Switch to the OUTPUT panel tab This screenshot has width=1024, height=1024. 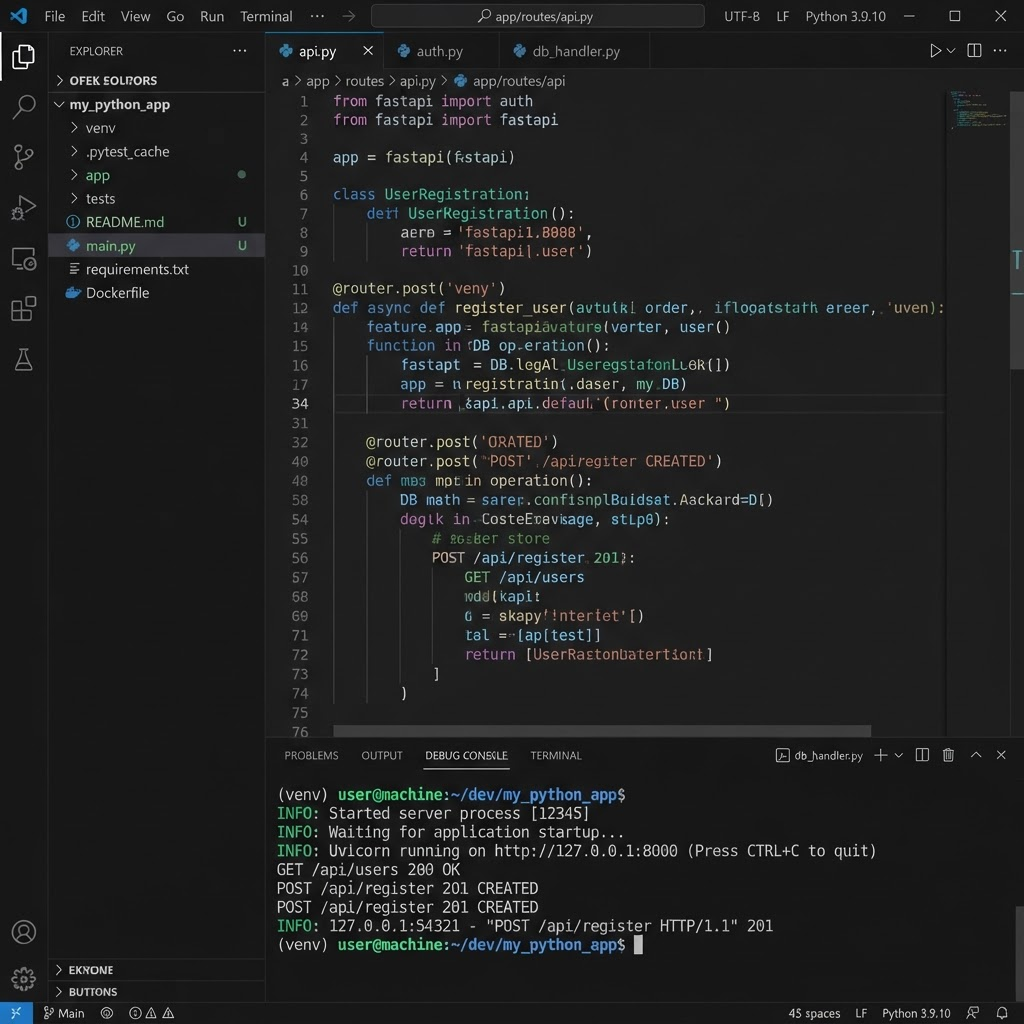(x=382, y=756)
